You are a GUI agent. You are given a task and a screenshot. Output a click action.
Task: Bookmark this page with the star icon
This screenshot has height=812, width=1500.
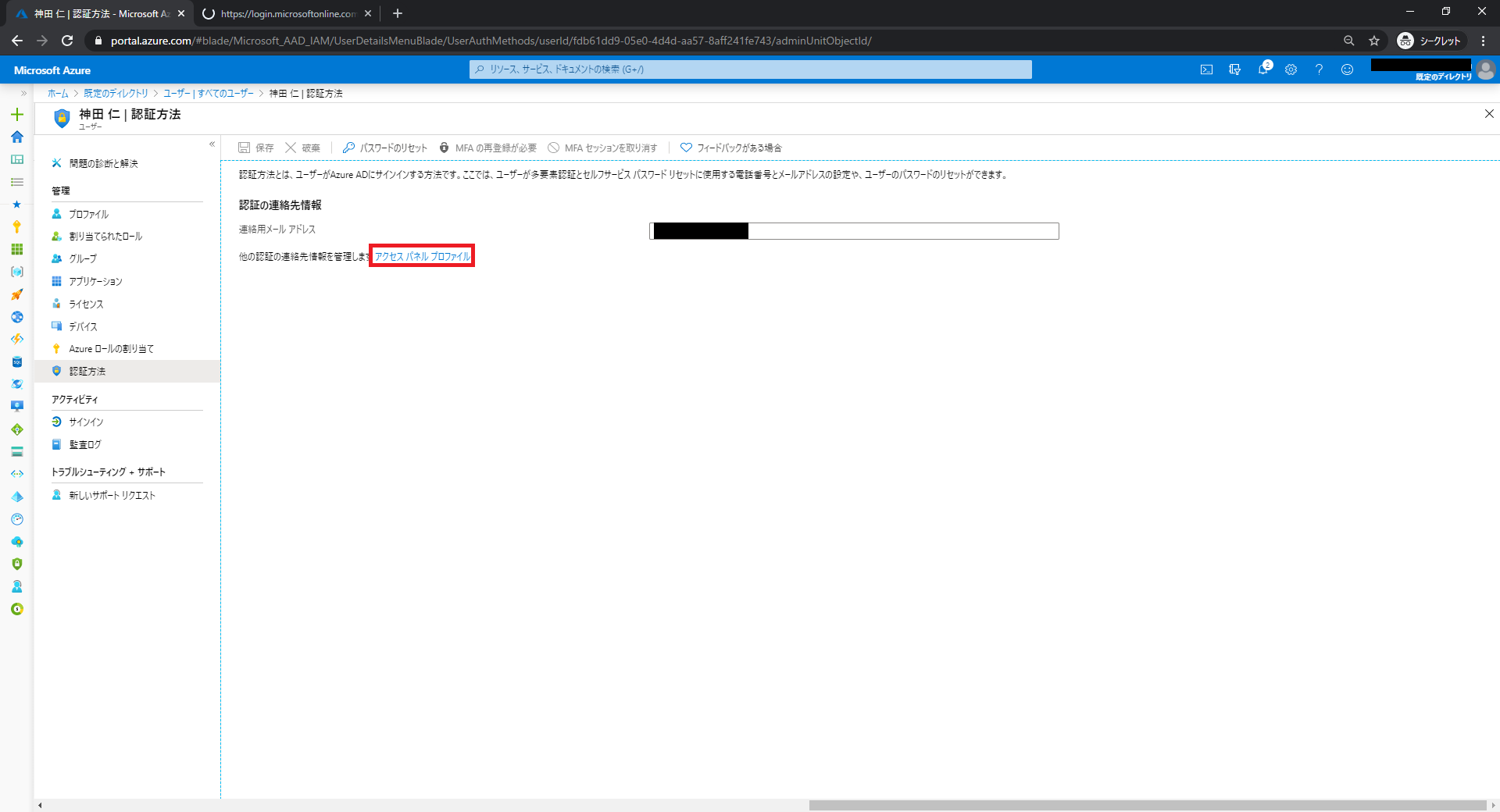(x=1374, y=41)
